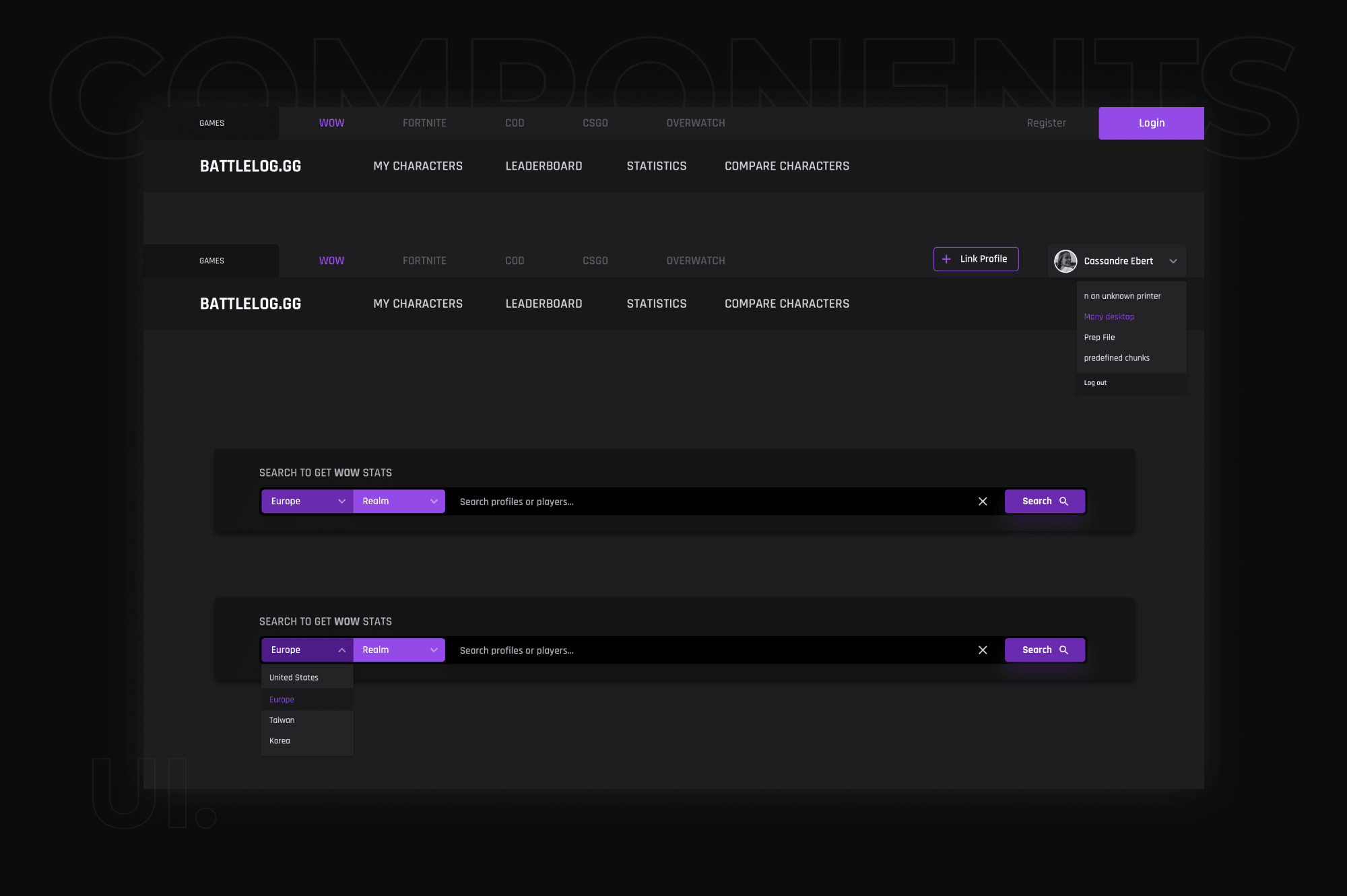
Task: Select Europe option in region list
Action: (307, 699)
